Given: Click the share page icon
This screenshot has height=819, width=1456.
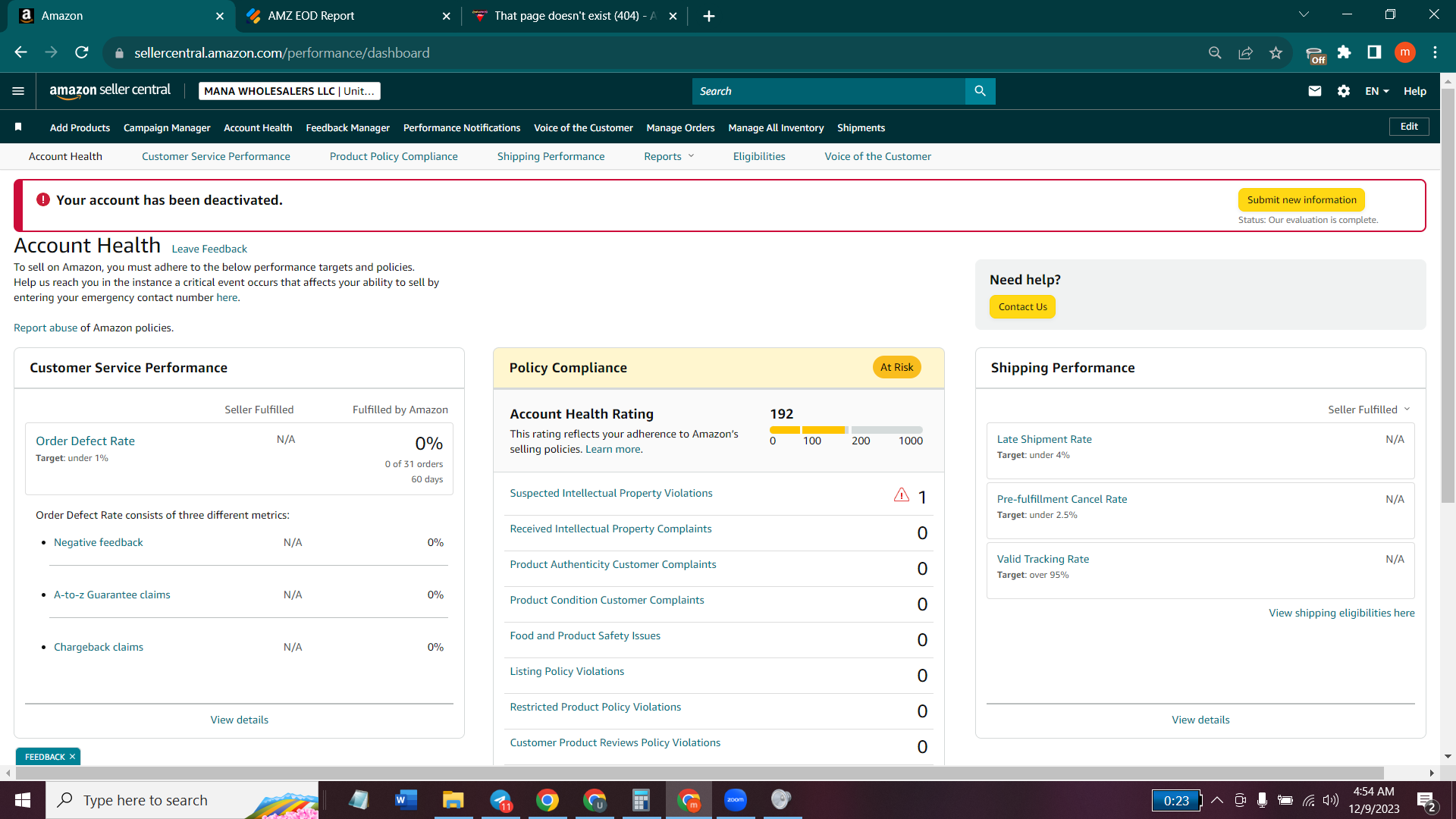Looking at the screenshot, I should tap(1245, 52).
